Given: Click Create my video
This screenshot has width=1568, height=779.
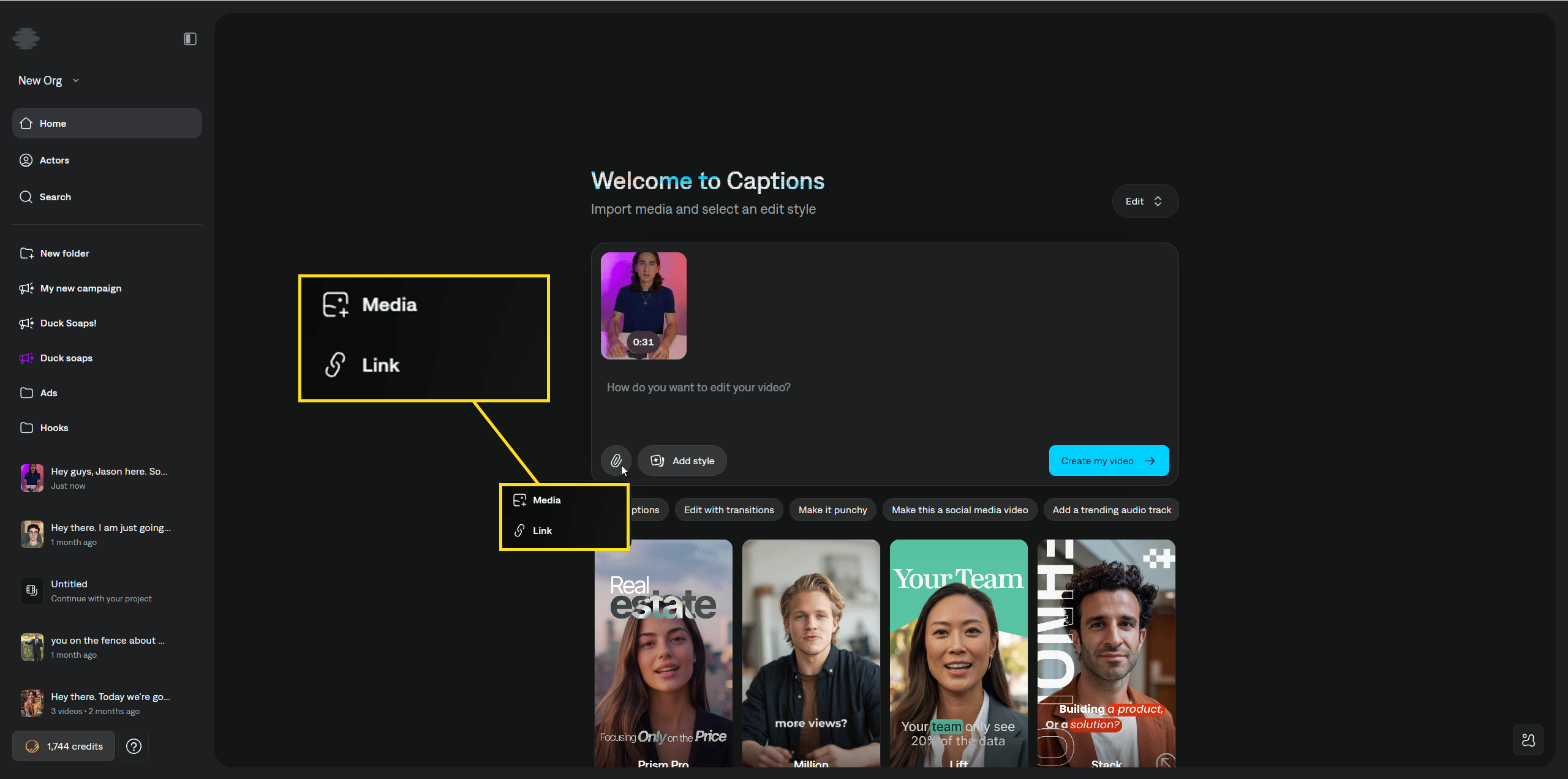Looking at the screenshot, I should tap(1109, 461).
